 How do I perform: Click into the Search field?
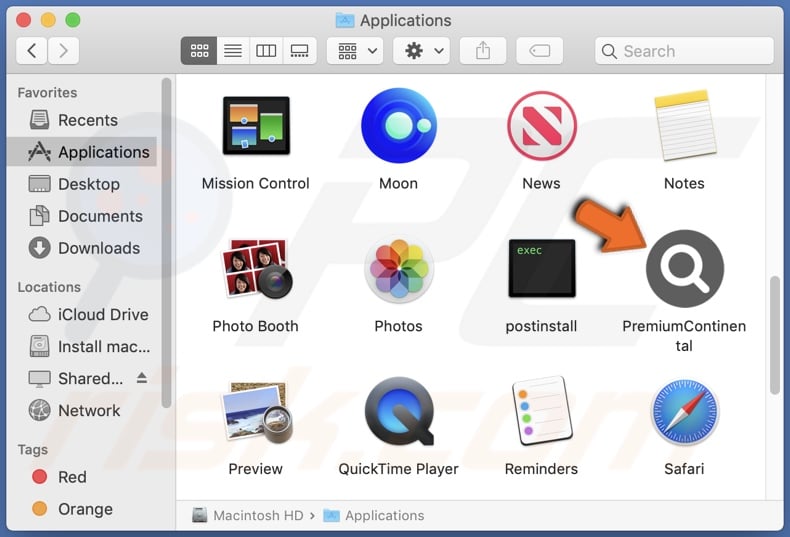coord(684,51)
